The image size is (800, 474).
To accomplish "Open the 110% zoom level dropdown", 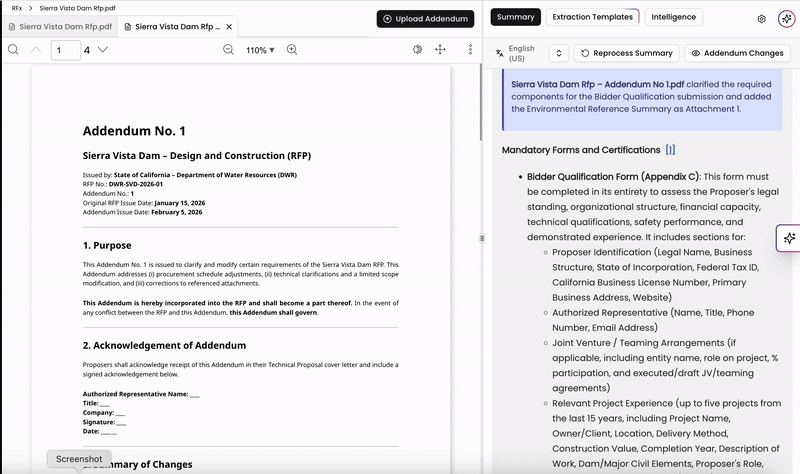I will point(260,50).
